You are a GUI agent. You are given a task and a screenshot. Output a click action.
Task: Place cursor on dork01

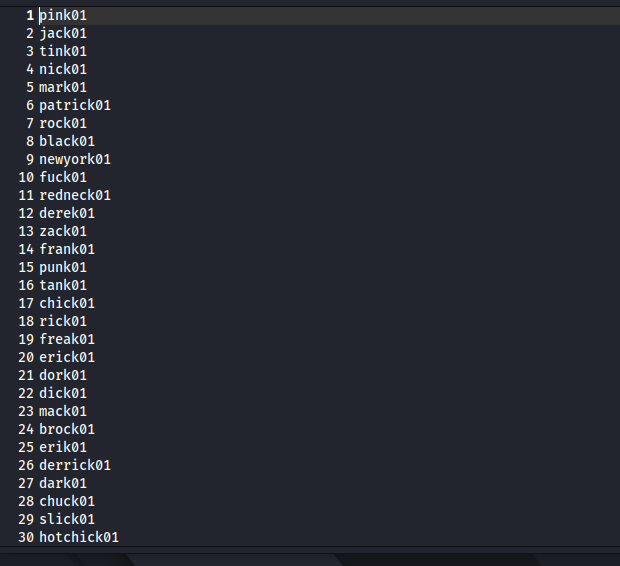coord(63,375)
